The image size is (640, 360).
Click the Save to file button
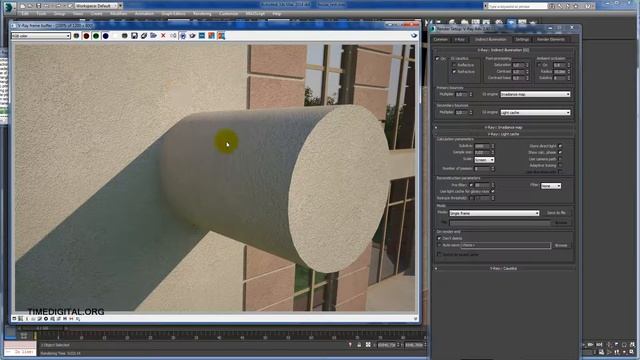pyautogui.click(x=556, y=213)
